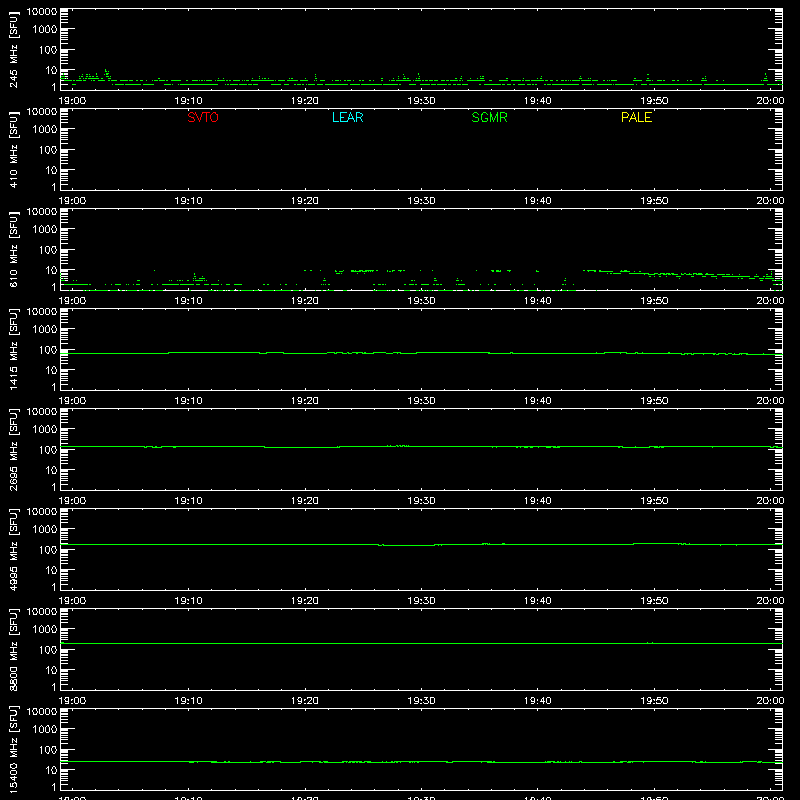Click the 10000 tick label of 245 MHz panel

click(42, 12)
